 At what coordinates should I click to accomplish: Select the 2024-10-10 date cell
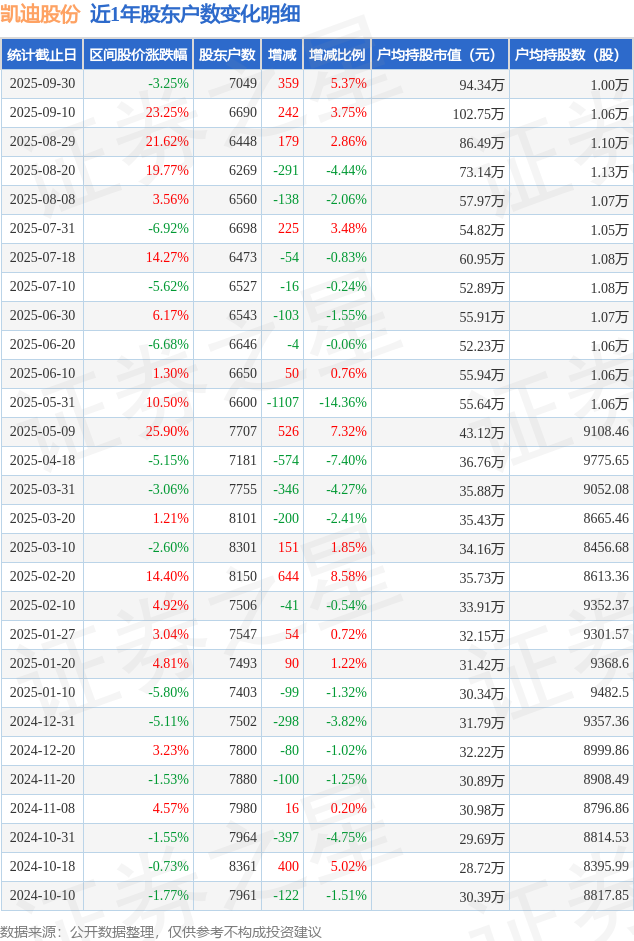point(42,896)
